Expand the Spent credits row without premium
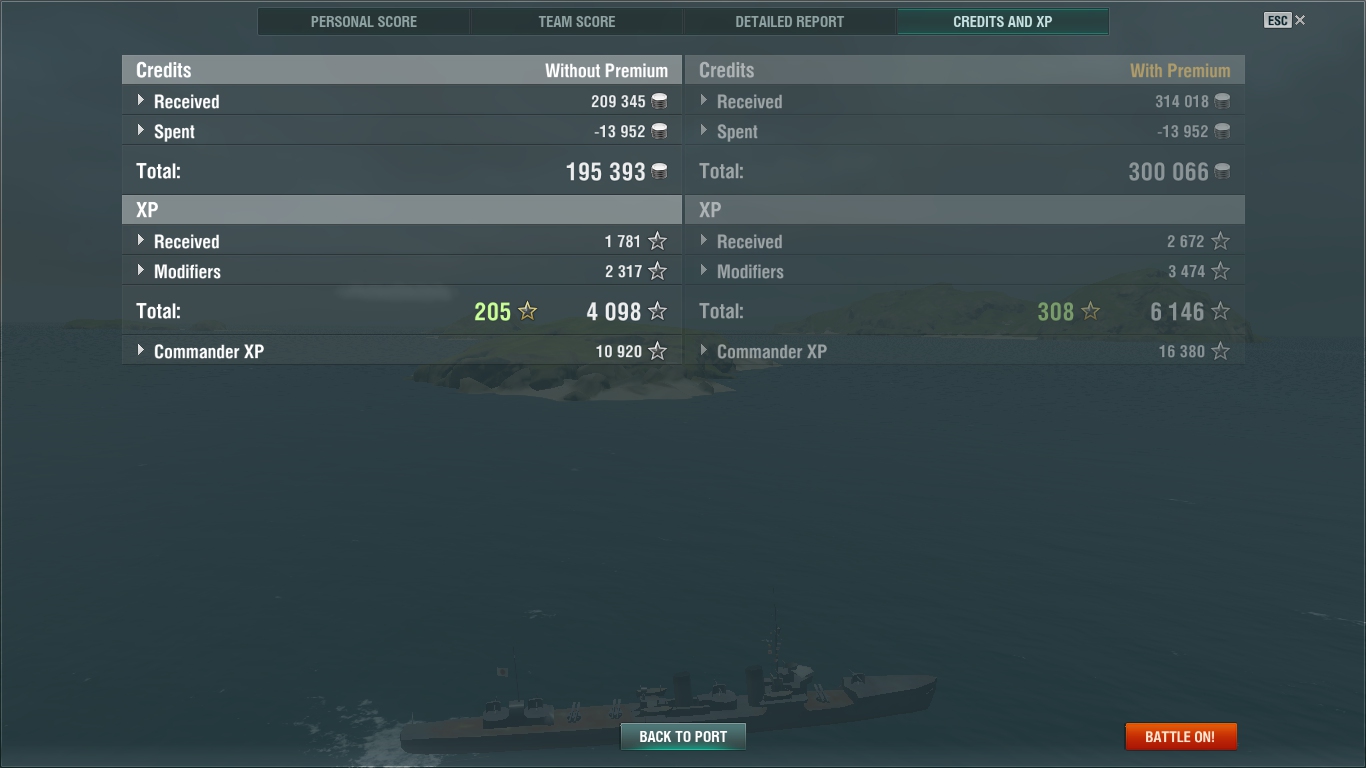The width and height of the screenshot is (1366, 768). (402, 131)
